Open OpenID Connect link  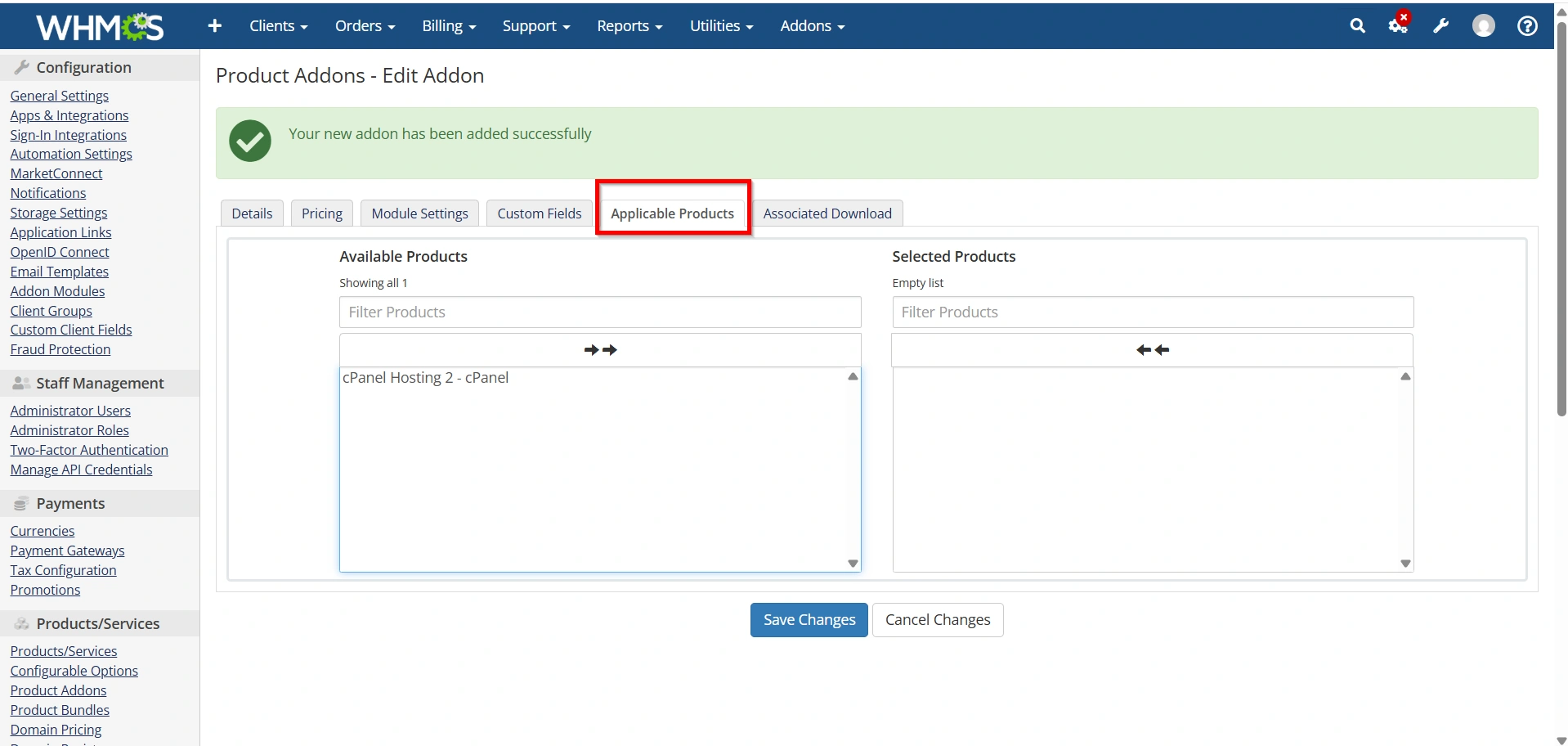[x=60, y=252]
